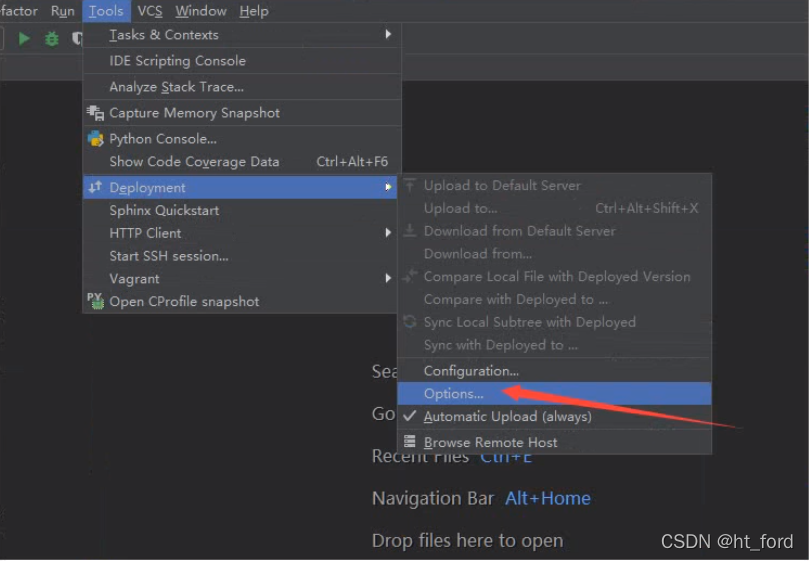
Task: Choose Open CProfile snapshot
Action: pyautogui.click(x=240, y=301)
